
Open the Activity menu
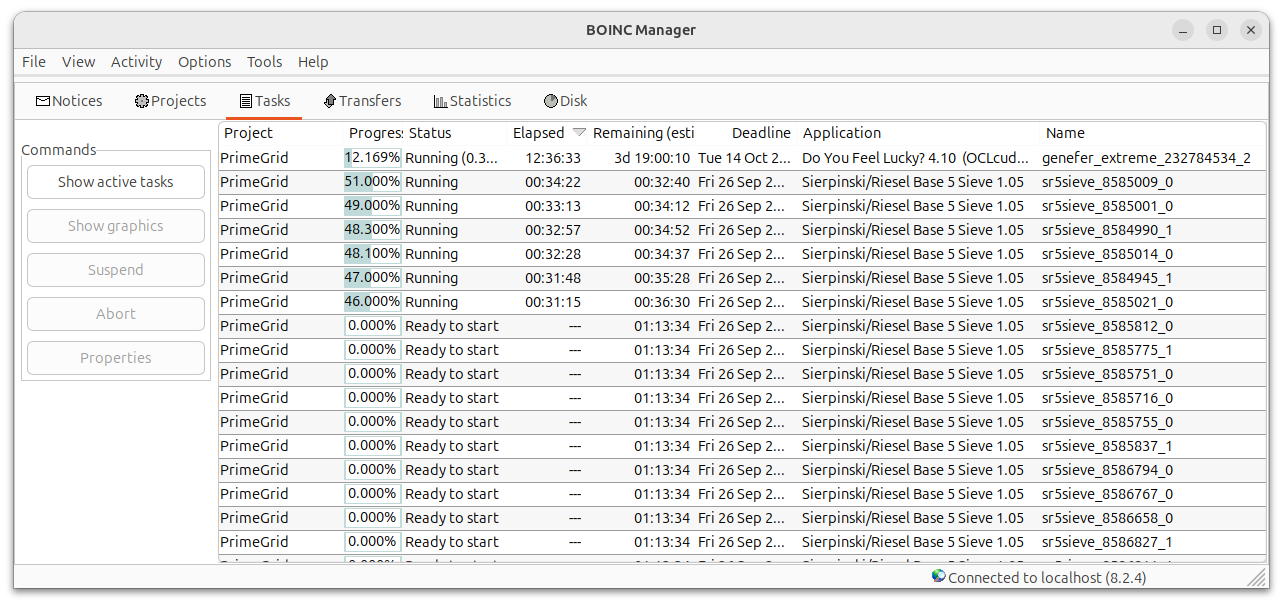coord(136,61)
